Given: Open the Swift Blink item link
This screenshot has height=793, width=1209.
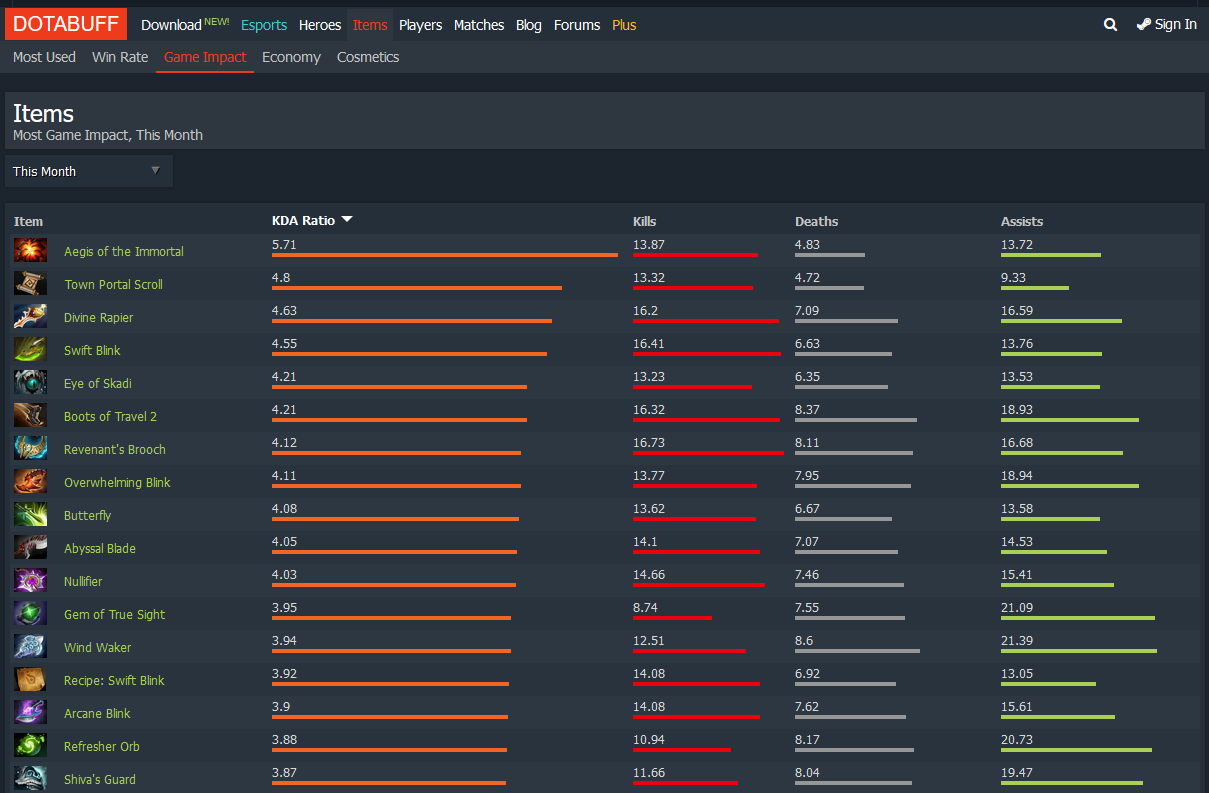Looking at the screenshot, I should [92, 350].
